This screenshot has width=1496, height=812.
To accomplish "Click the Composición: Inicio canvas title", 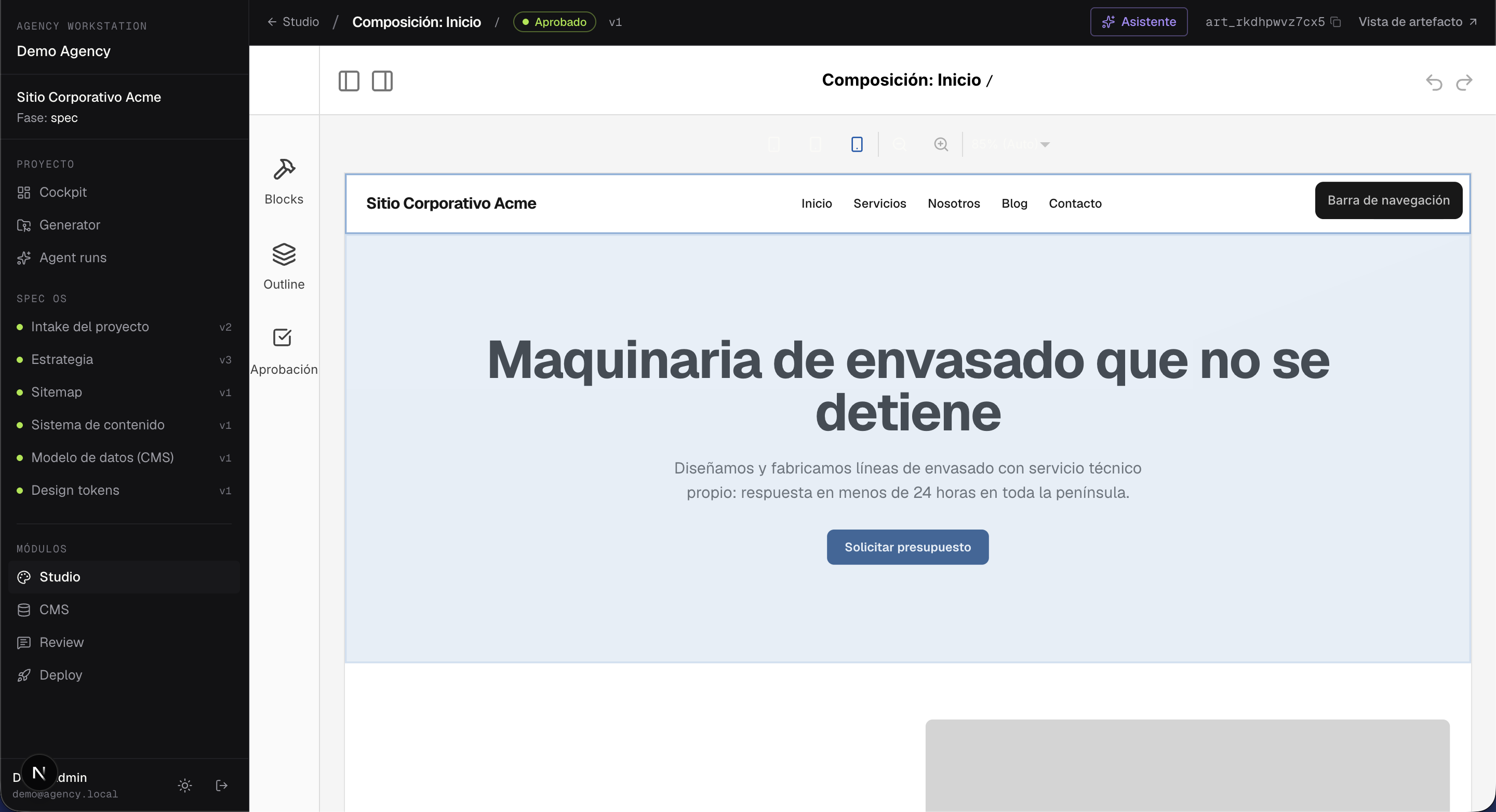I will (901, 80).
